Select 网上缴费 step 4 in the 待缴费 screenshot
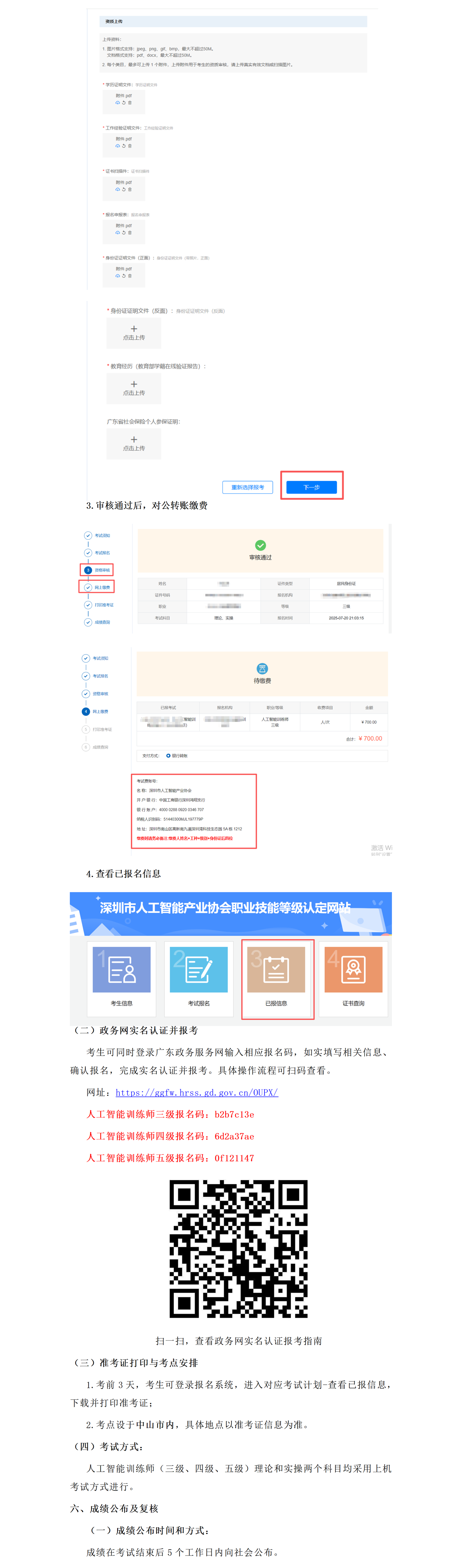This screenshot has width=462, height=1568. (96, 712)
